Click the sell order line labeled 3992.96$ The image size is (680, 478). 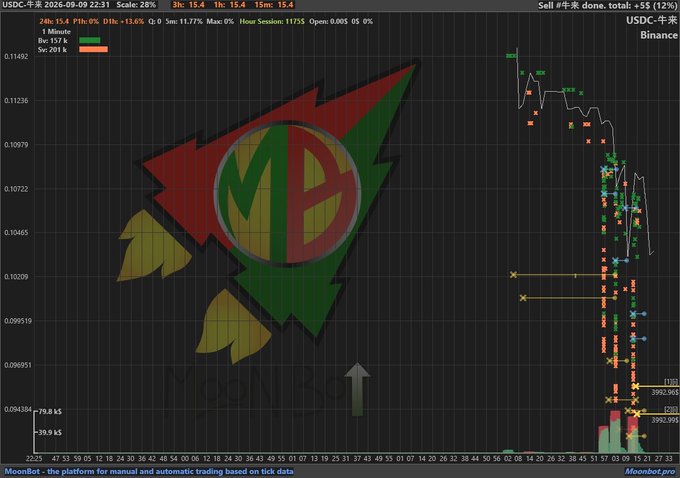click(x=656, y=386)
